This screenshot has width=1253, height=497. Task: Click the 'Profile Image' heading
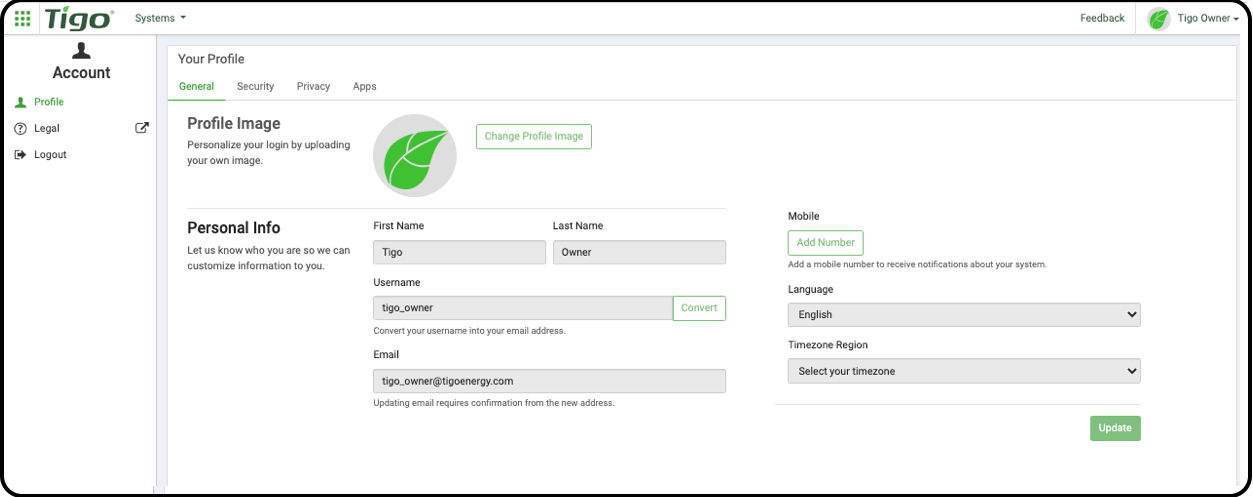click(x=234, y=123)
